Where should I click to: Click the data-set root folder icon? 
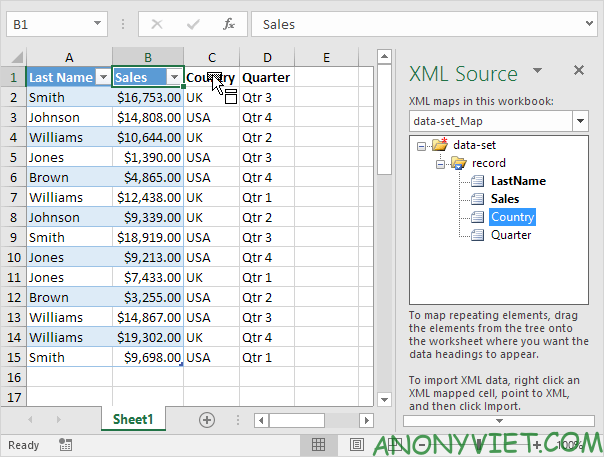(439, 145)
